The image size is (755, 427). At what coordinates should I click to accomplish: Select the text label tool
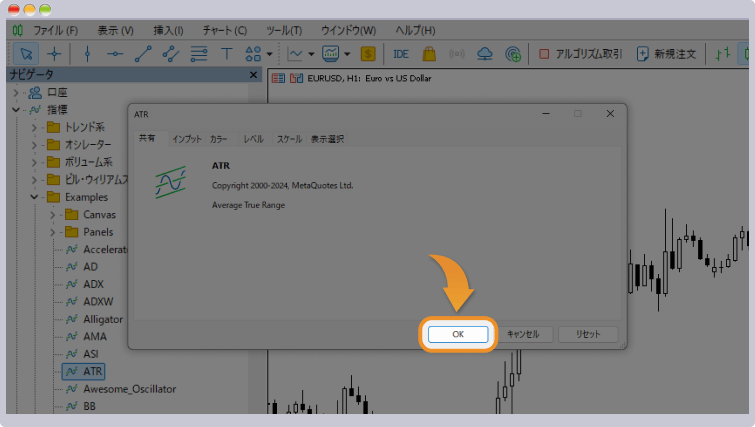coord(226,54)
